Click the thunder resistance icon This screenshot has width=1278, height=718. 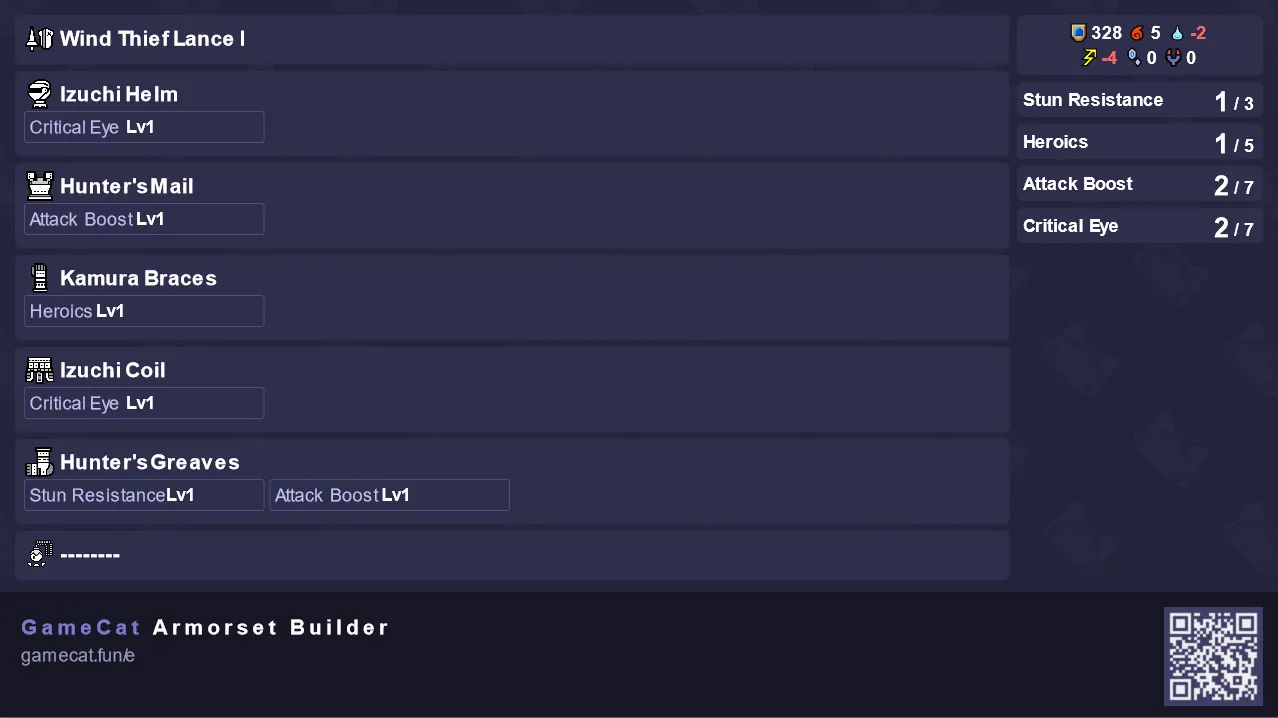[1089, 58]
